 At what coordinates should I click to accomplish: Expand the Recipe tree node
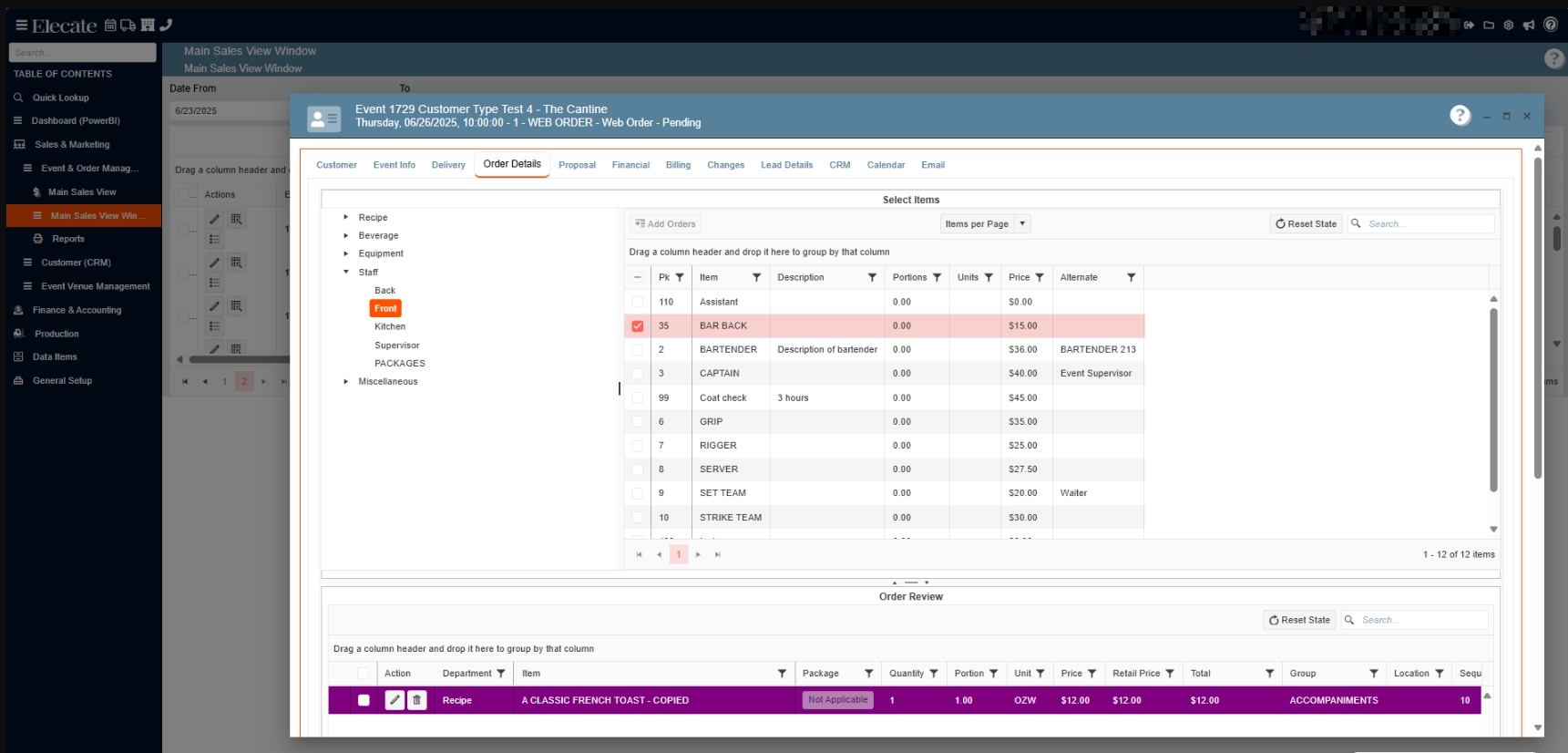[346, 218]
